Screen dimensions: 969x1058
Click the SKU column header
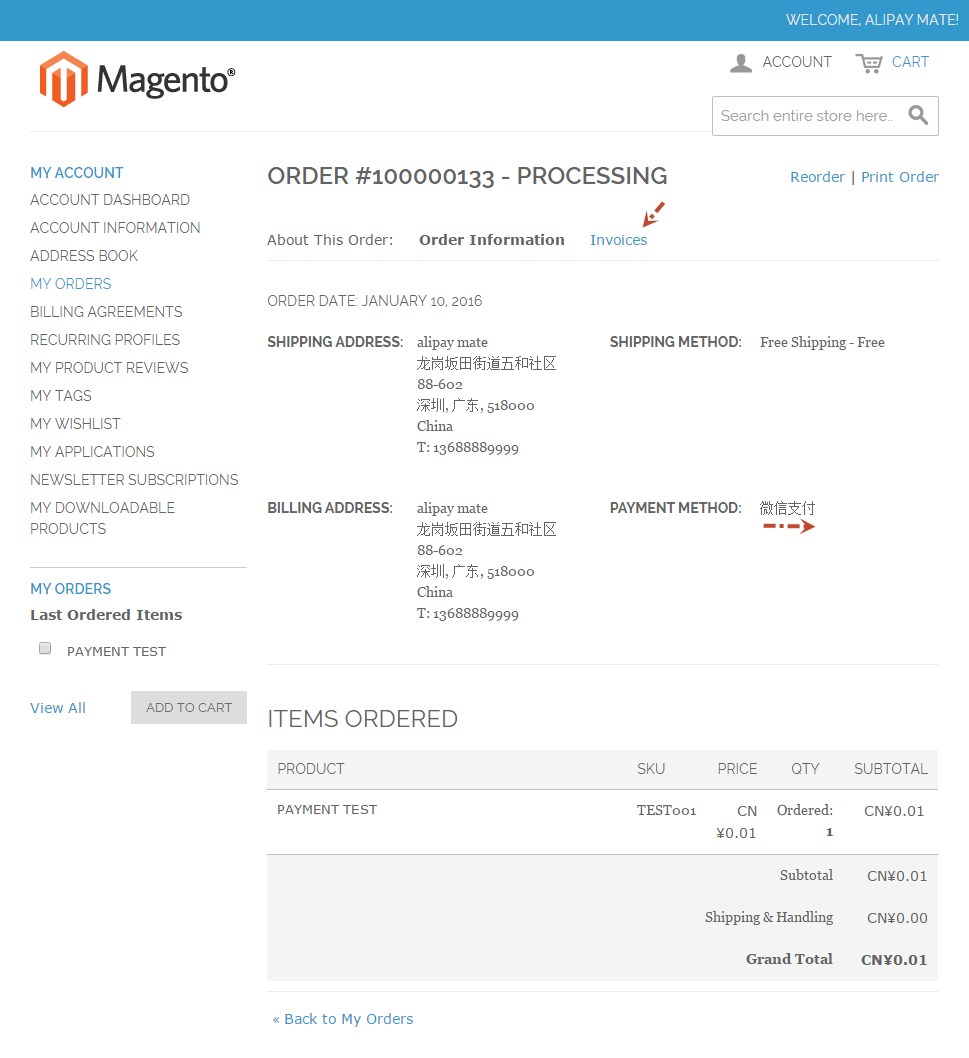(651, 769)
